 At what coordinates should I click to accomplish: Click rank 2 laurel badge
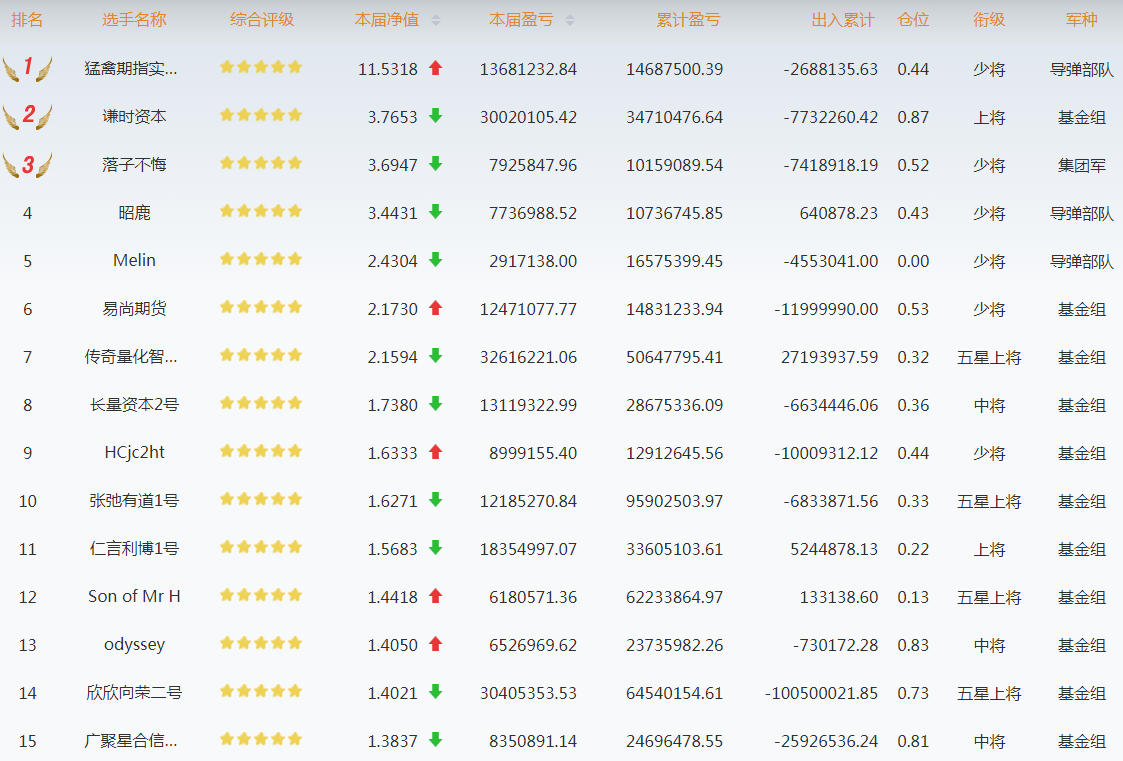point(27,117)
